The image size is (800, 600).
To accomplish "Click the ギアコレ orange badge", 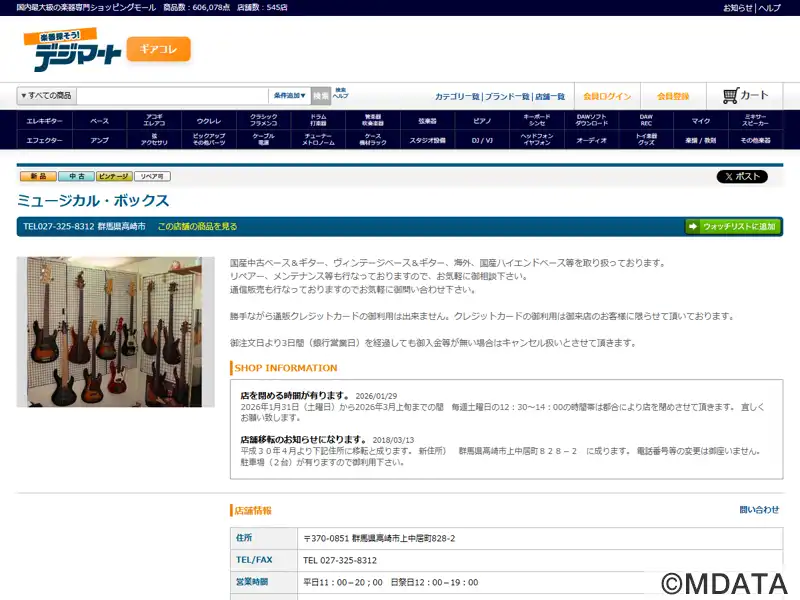I will [158, 49].
